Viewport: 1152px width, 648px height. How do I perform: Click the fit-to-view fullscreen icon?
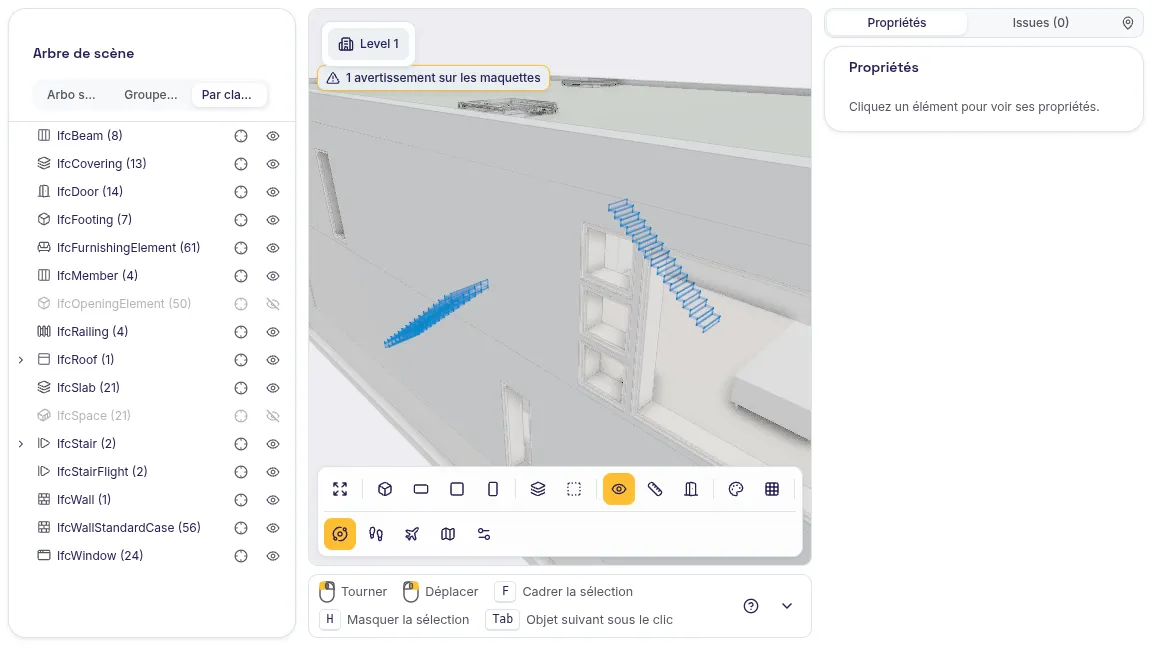340,489
